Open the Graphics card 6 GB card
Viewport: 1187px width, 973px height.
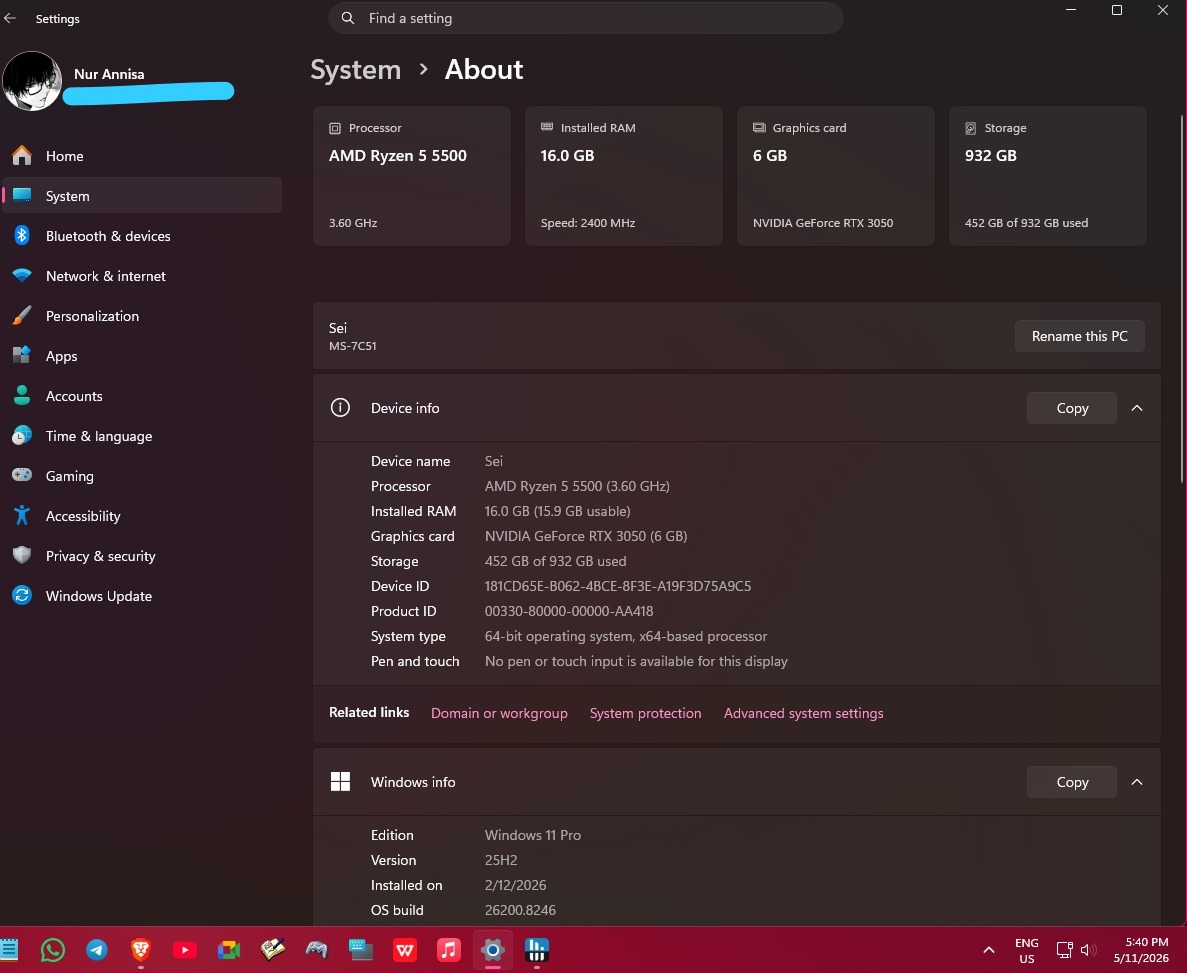(836, 176)
